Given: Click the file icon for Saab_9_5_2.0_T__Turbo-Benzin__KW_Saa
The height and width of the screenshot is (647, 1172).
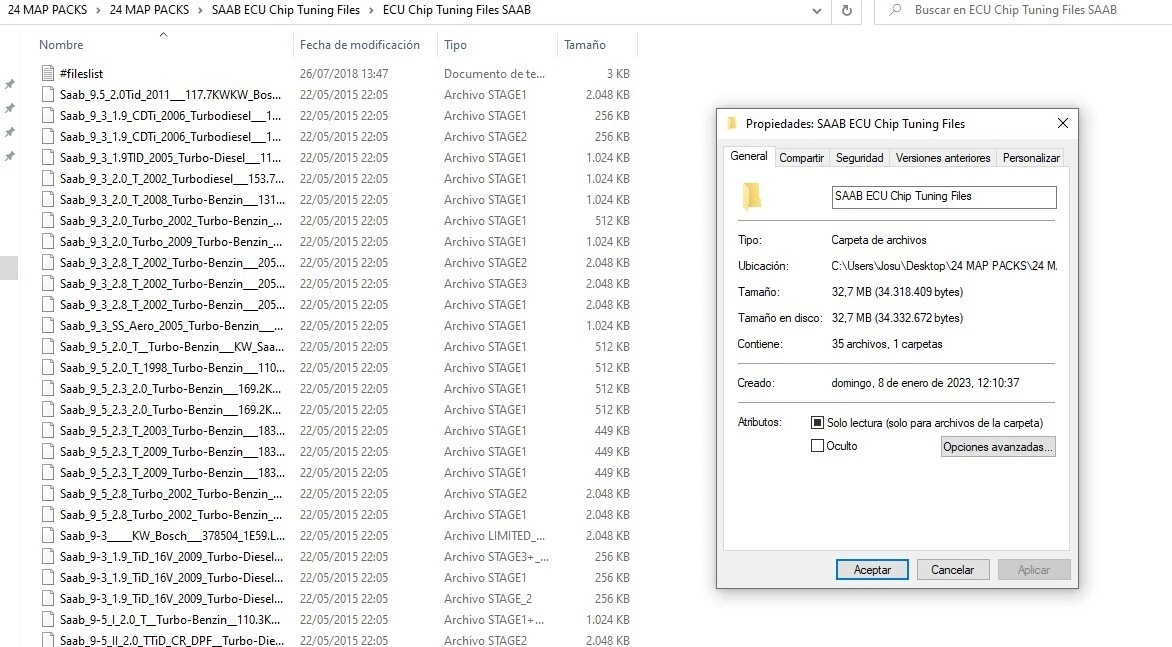Looking at the screenshot, I should tap(48, 346).
